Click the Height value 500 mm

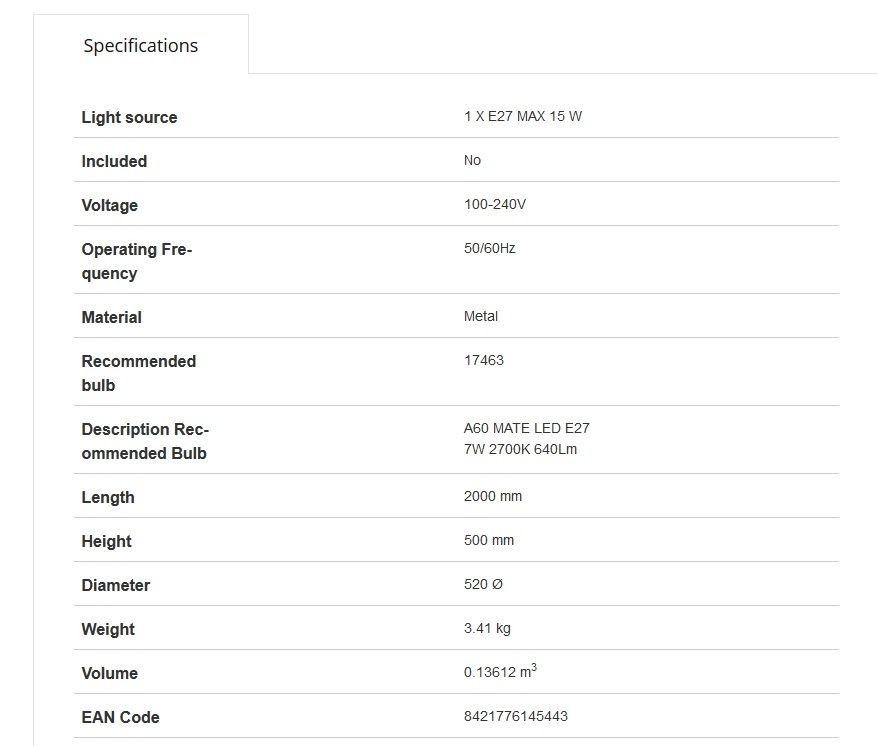pyautogui.click(x=489, y=540)
